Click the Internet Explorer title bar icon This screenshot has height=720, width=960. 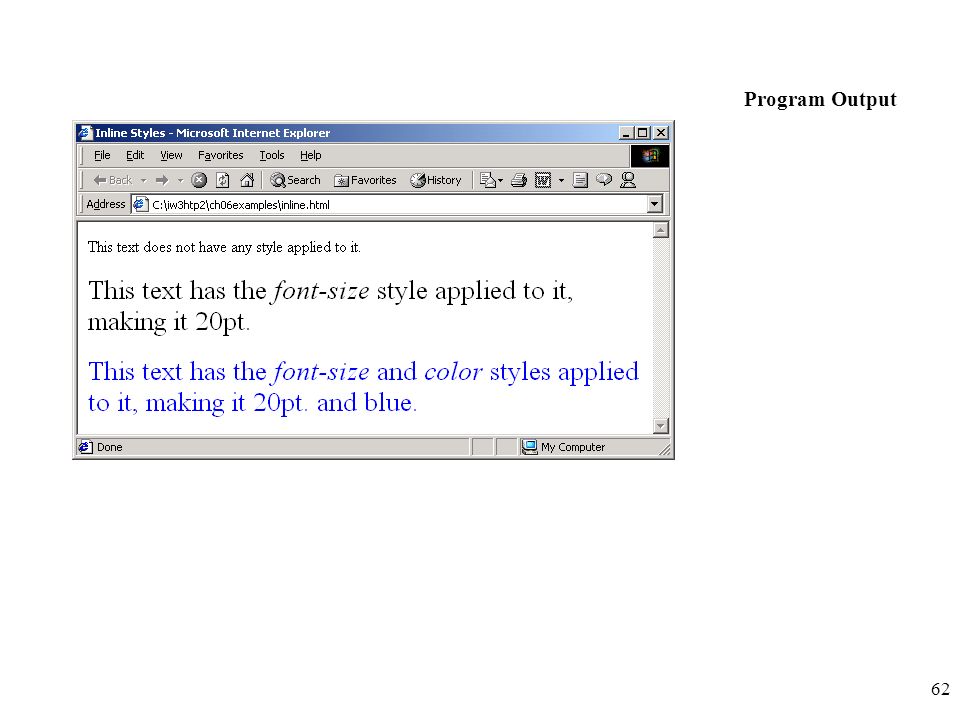tap(85, 133)
